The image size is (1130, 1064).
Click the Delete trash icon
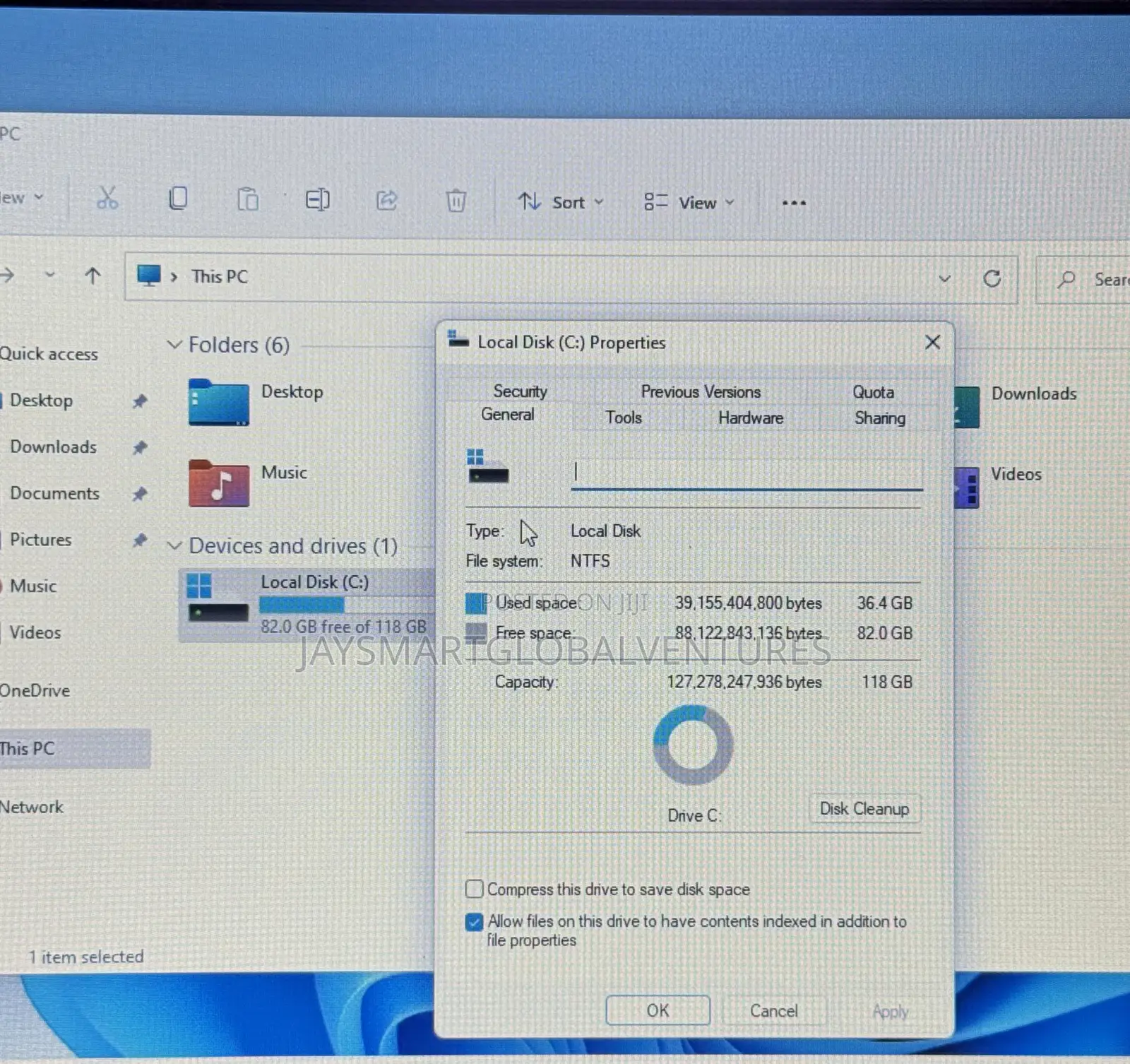[456, 201]
